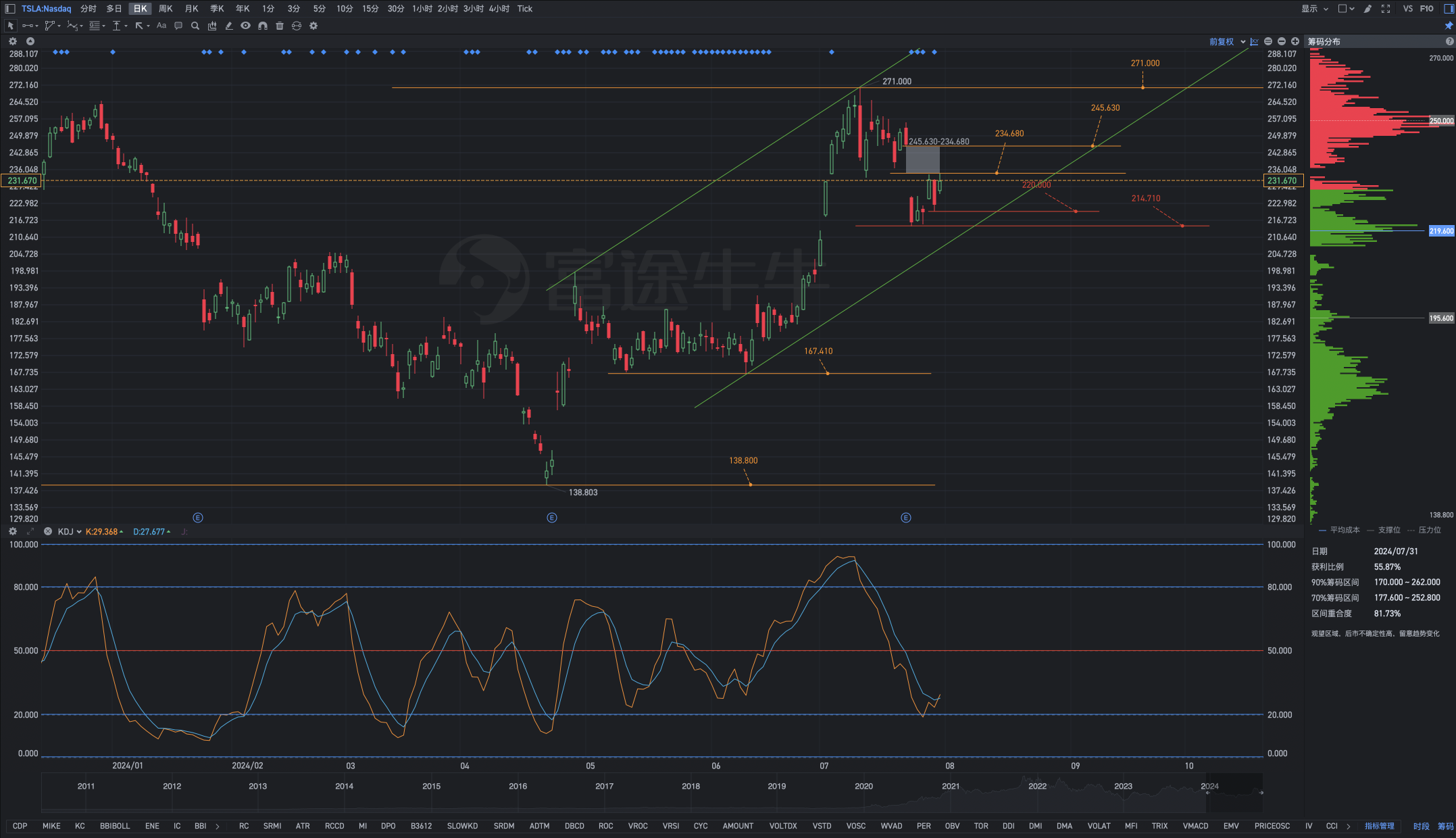Switch to 周K weekly chart
Viewport: 1456px width, 838px height.
(166, 9)
